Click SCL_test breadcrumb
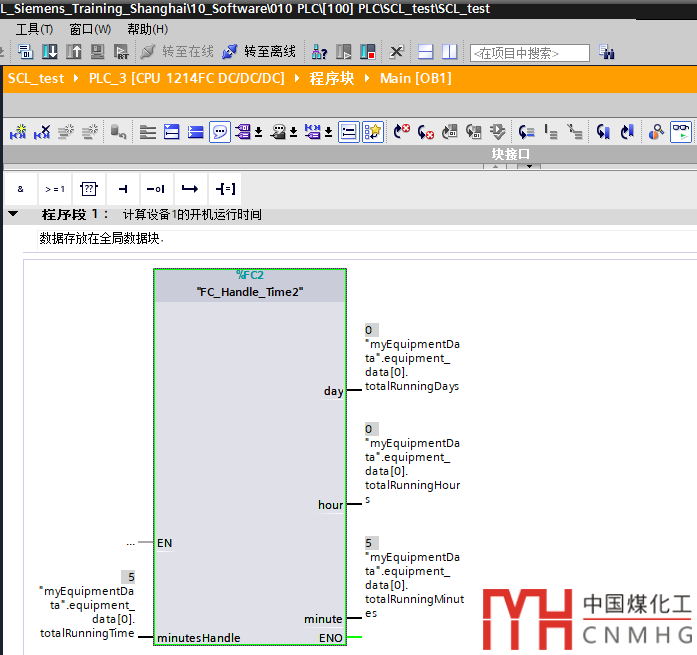 point(36,79)
